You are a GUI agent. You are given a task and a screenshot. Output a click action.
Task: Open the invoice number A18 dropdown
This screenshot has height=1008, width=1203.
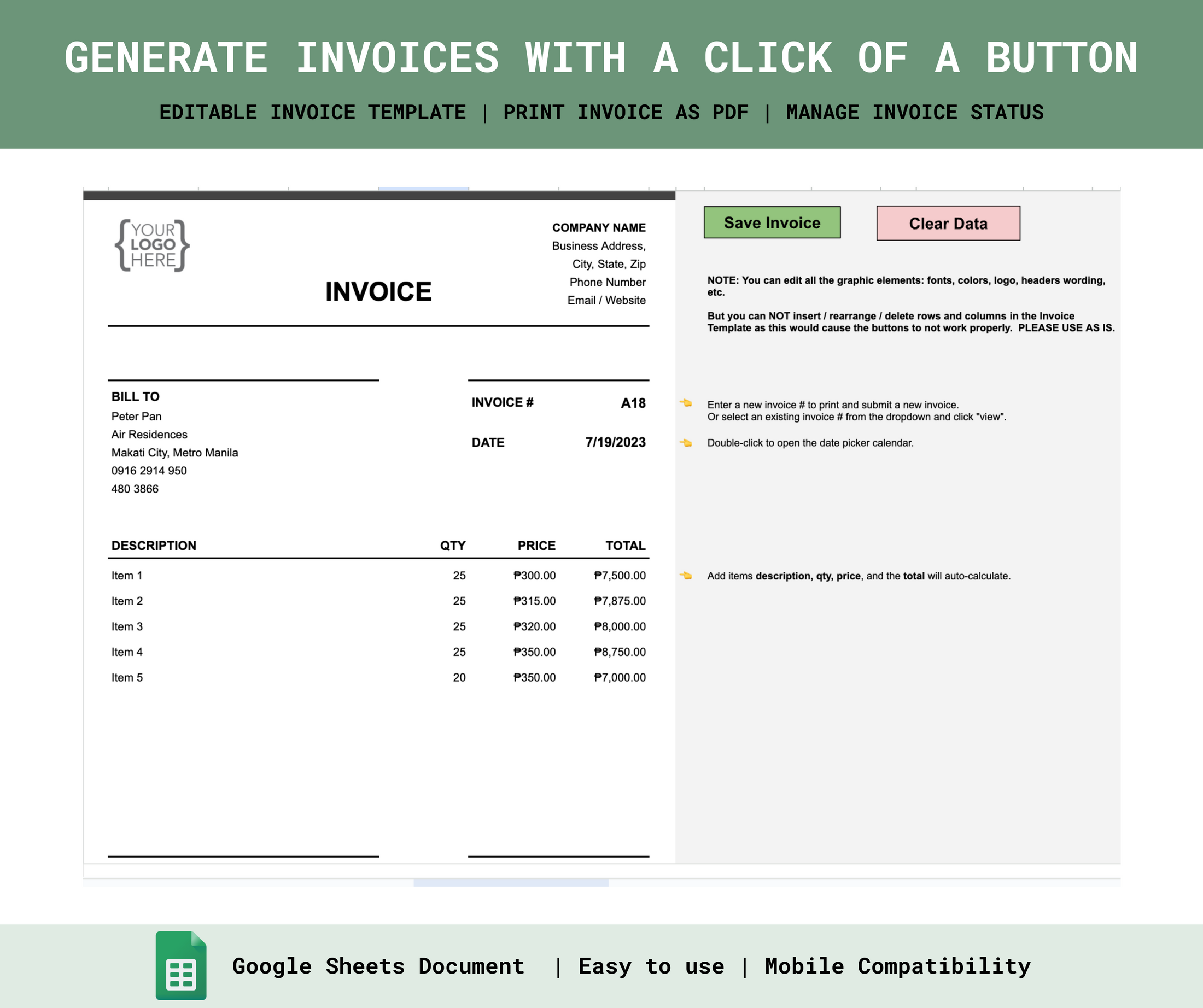point(633,403)
